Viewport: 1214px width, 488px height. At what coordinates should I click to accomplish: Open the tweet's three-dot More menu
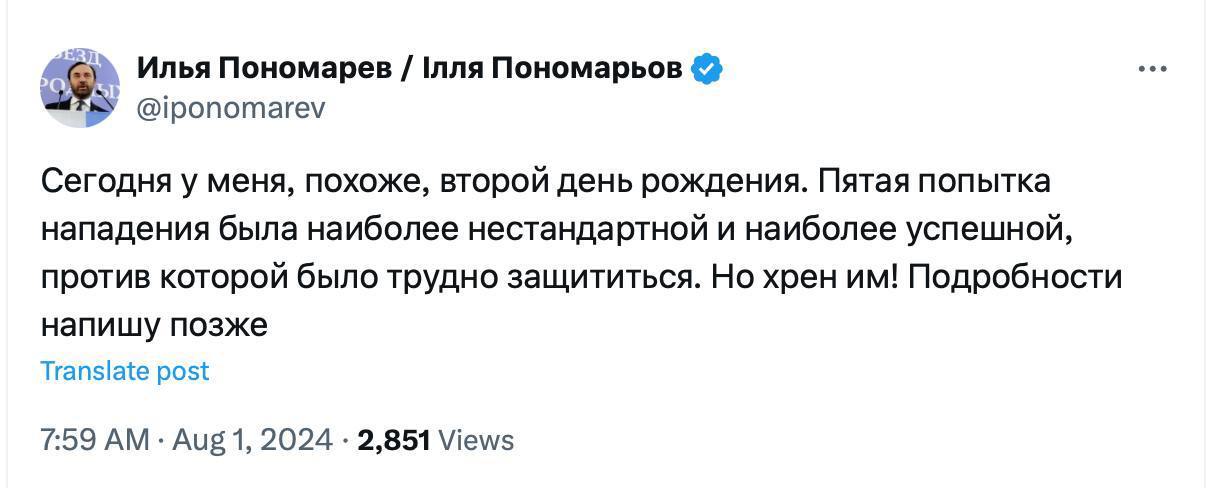[x=1153, y=69]
